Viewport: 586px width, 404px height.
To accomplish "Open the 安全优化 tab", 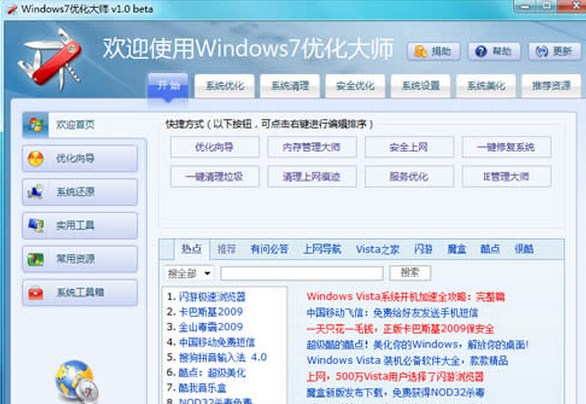I will tap(355, 86).
